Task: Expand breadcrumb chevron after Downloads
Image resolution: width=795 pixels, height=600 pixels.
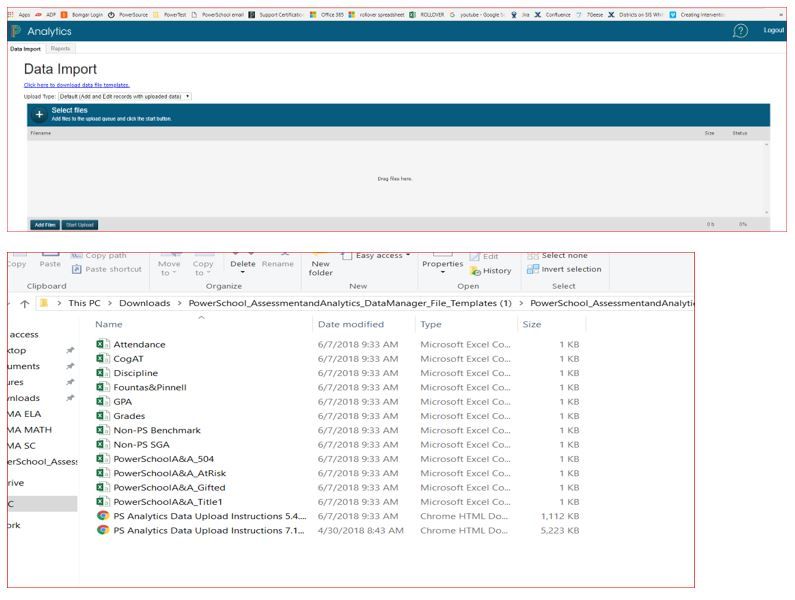Action: coord(179,303)
